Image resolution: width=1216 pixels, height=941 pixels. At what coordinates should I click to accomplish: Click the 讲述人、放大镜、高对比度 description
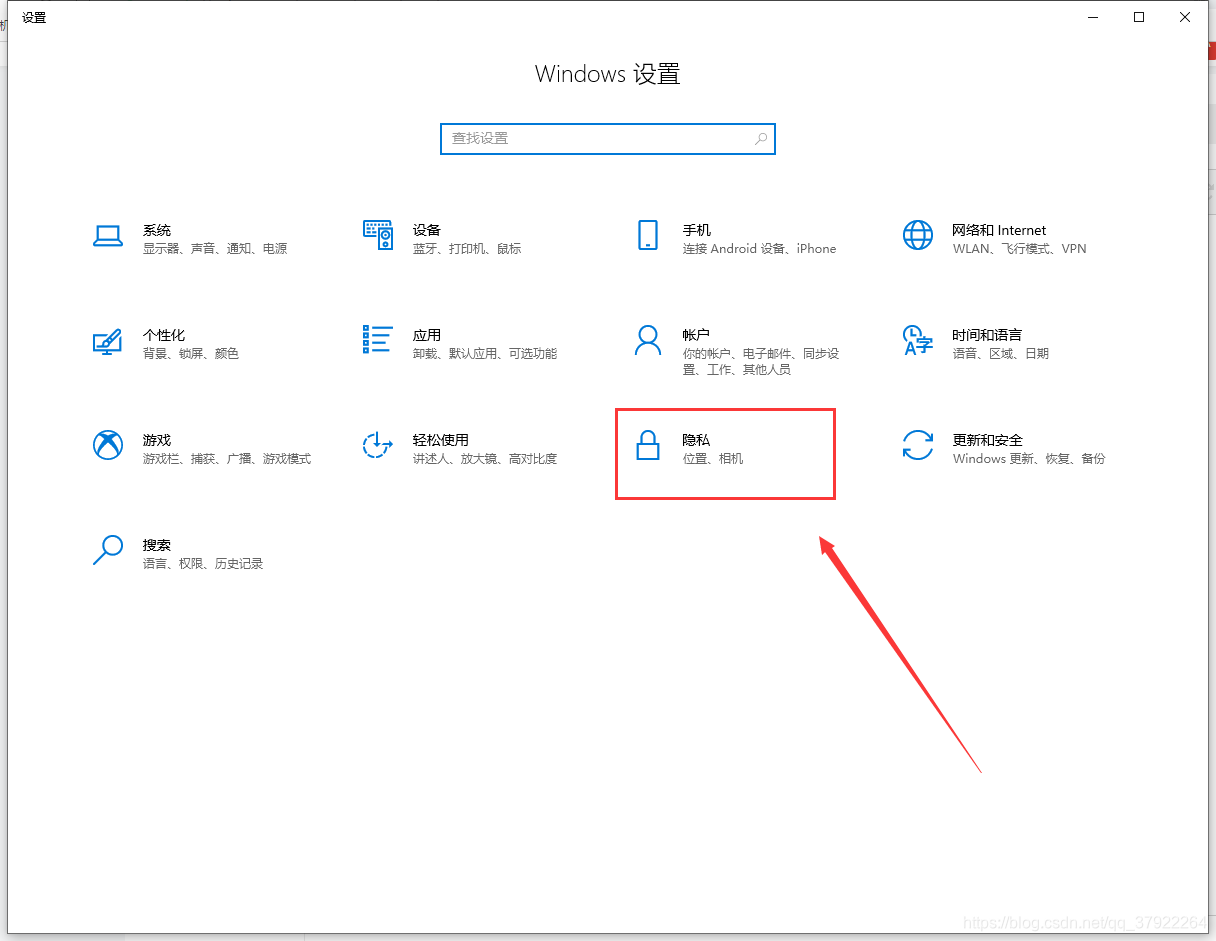pyautogui.click(x=485, y=459)
